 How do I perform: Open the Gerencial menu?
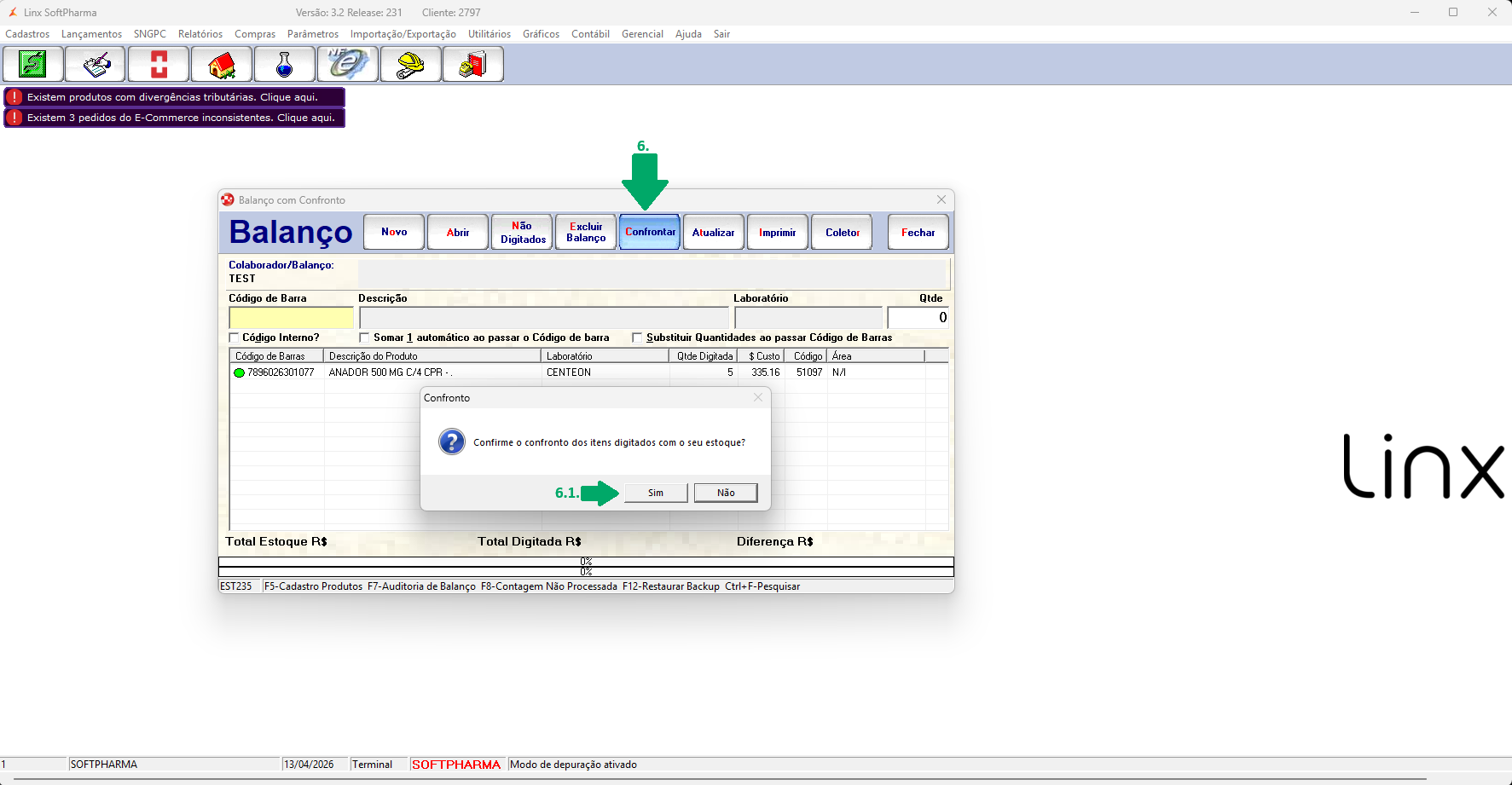pyautogui.click(x=642, y=34)
